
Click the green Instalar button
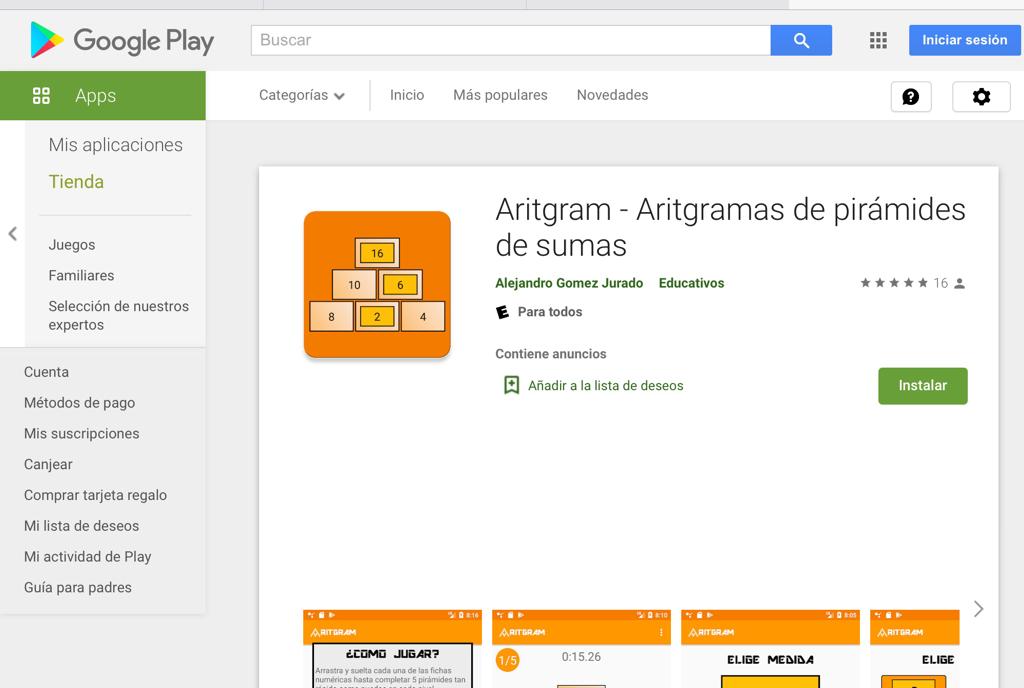pyautogui.click(x=922, y=386)
